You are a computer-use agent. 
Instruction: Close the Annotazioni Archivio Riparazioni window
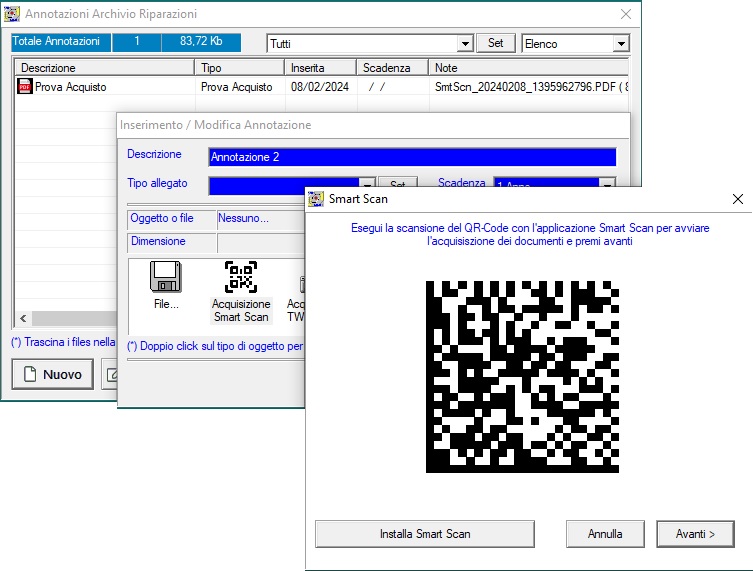(626, 14)
